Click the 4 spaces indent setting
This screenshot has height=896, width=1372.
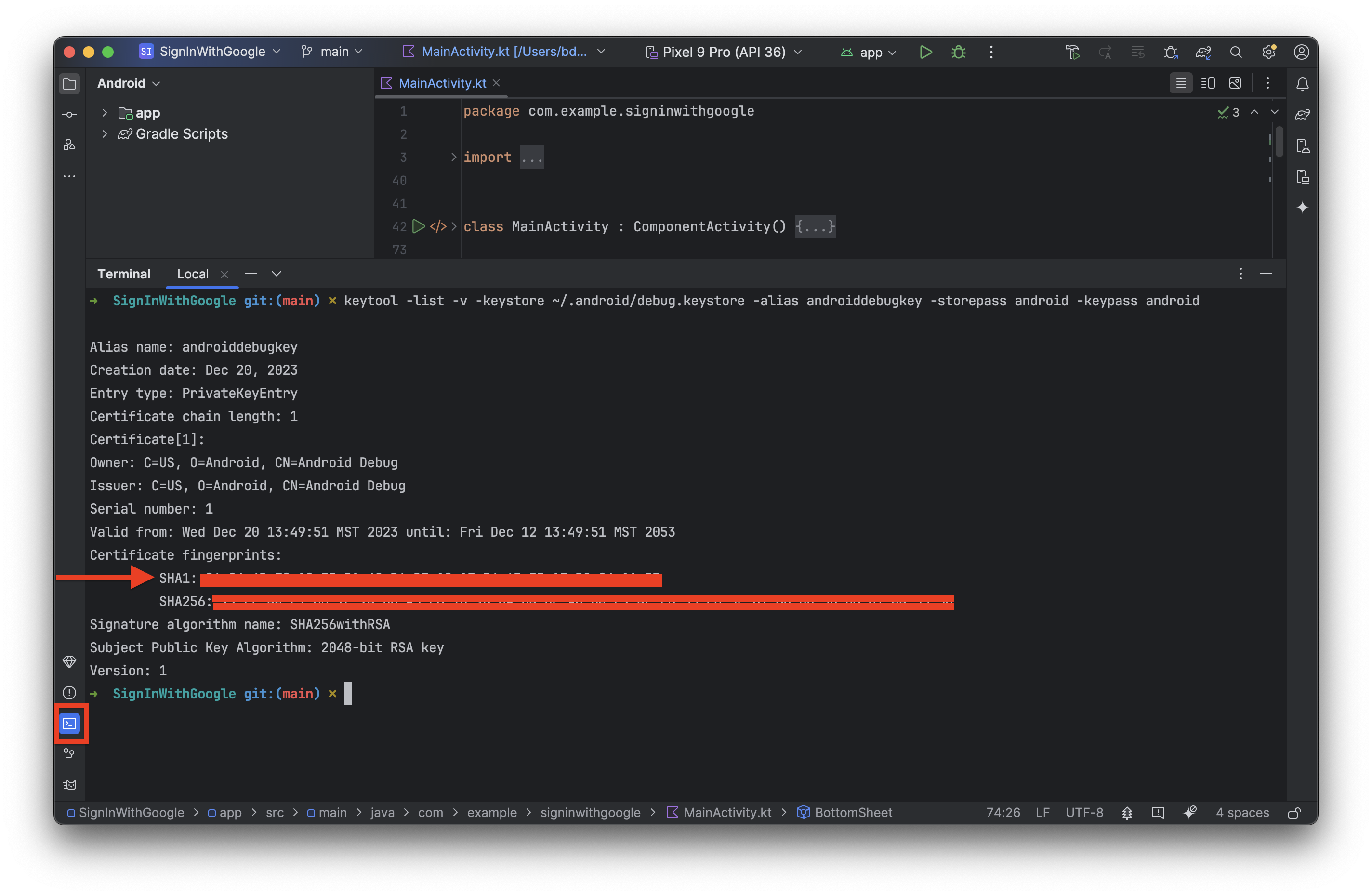pyautogui.click(x=1242, y=812)
